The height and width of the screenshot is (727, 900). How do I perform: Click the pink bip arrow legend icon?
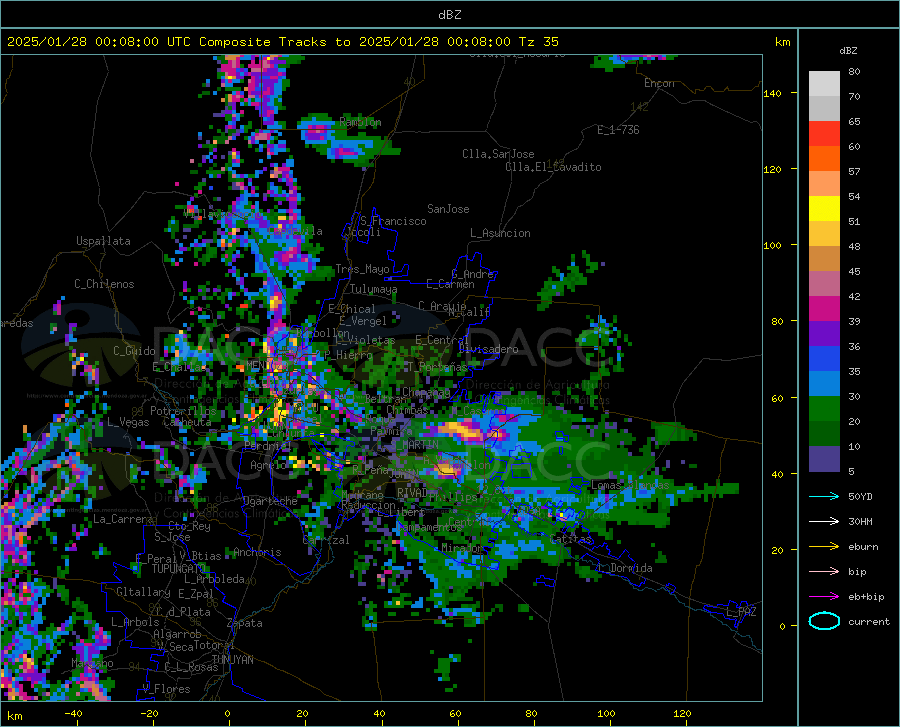pyautogui.click(x=824, y=572)
